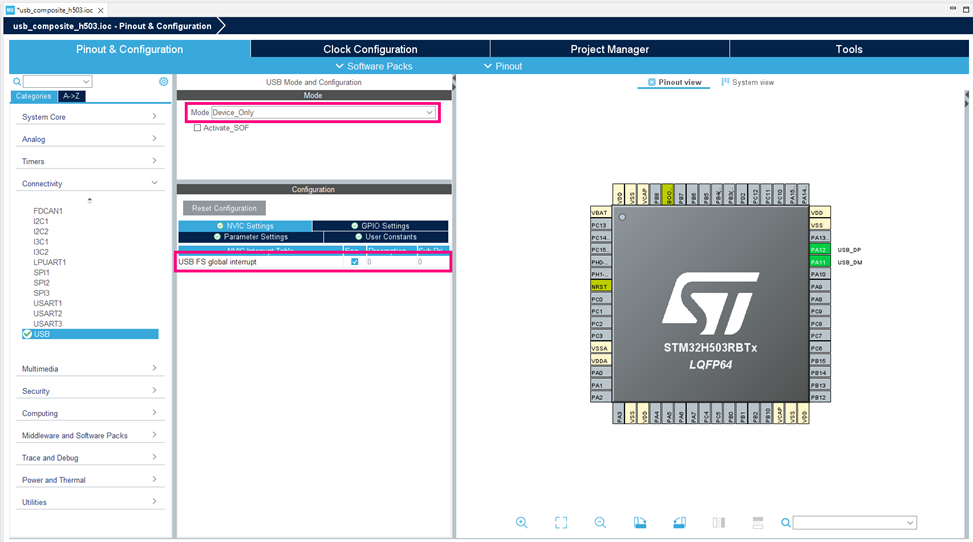Click the peripheral search magnifier icon
The height and width of the screenshot is (542, 973).
point(17,81)
